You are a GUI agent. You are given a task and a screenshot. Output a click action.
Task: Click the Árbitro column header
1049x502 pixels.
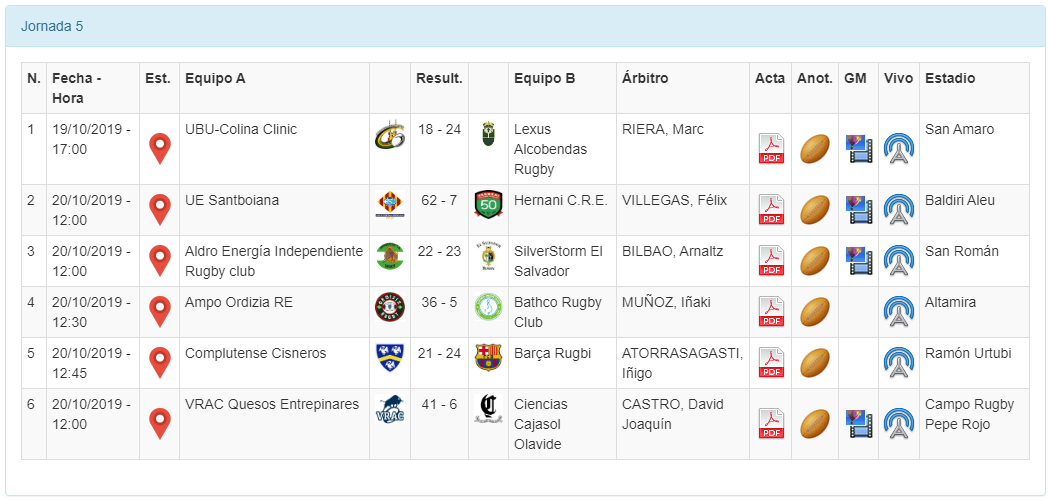[645, 78]
